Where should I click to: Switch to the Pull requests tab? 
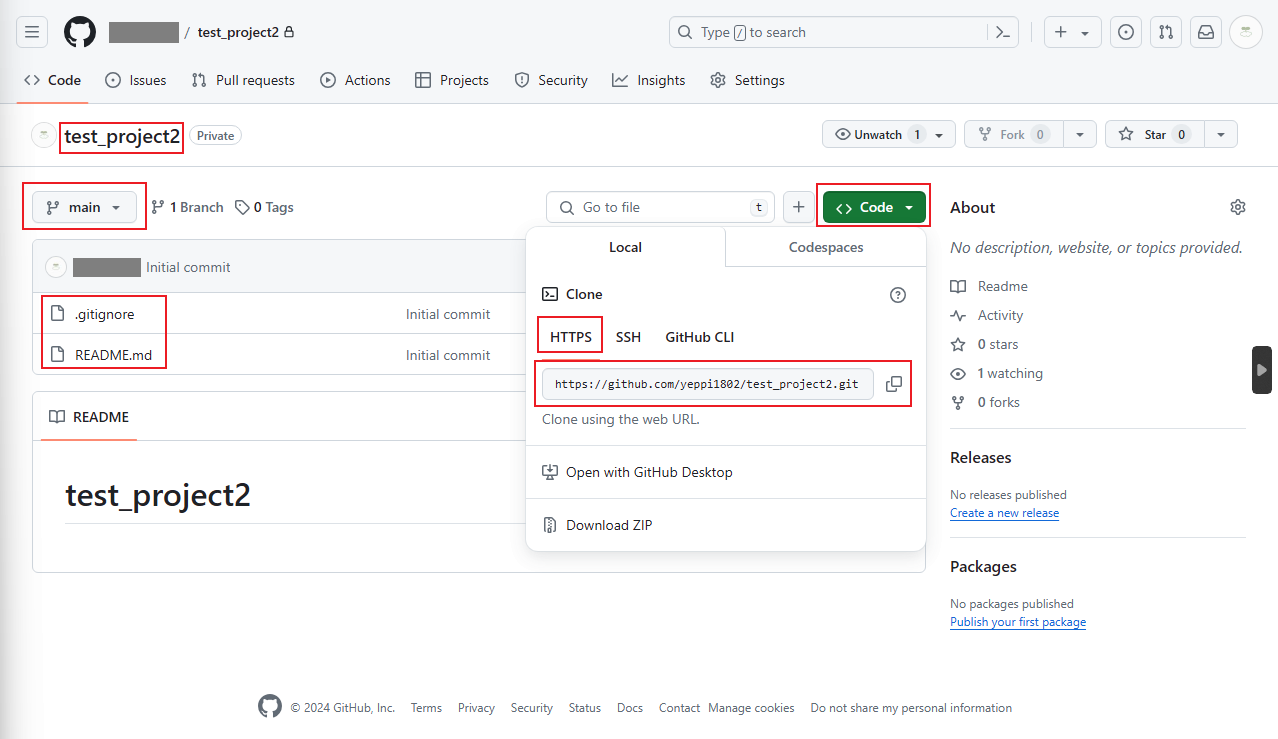[243, 80]
